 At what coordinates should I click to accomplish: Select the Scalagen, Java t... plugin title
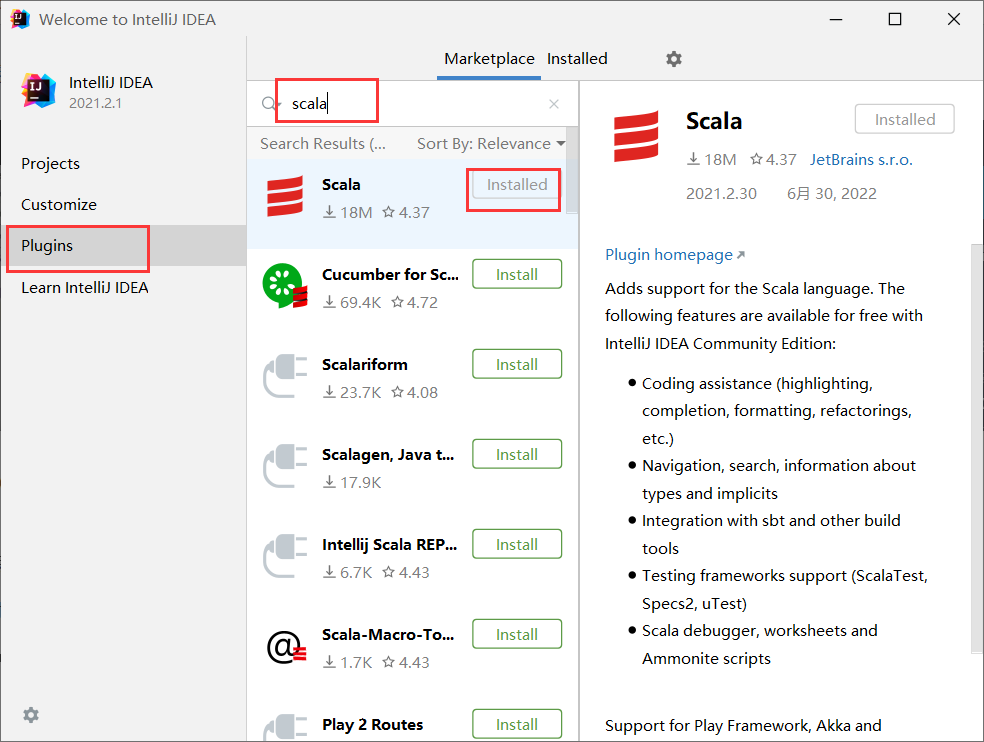point(388,454)
